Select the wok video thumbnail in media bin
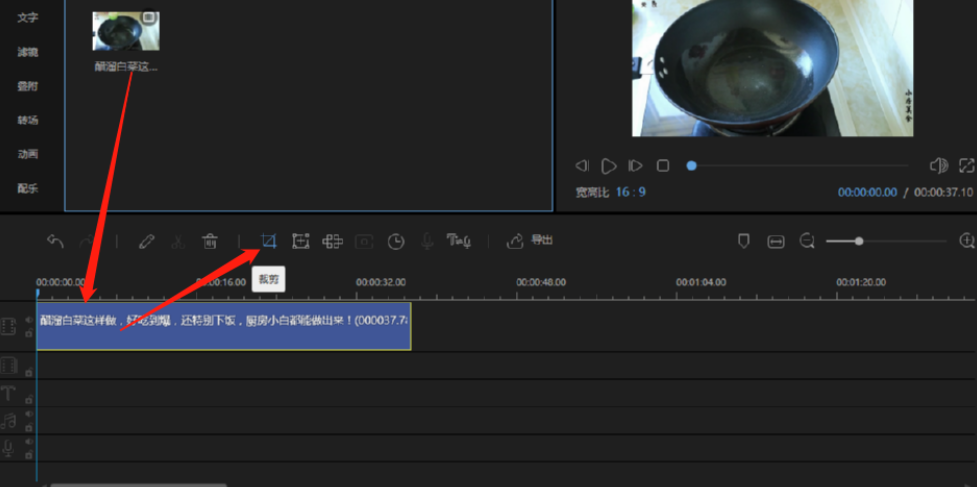Viewport: 977px width, 487px height. pos(126,31)
